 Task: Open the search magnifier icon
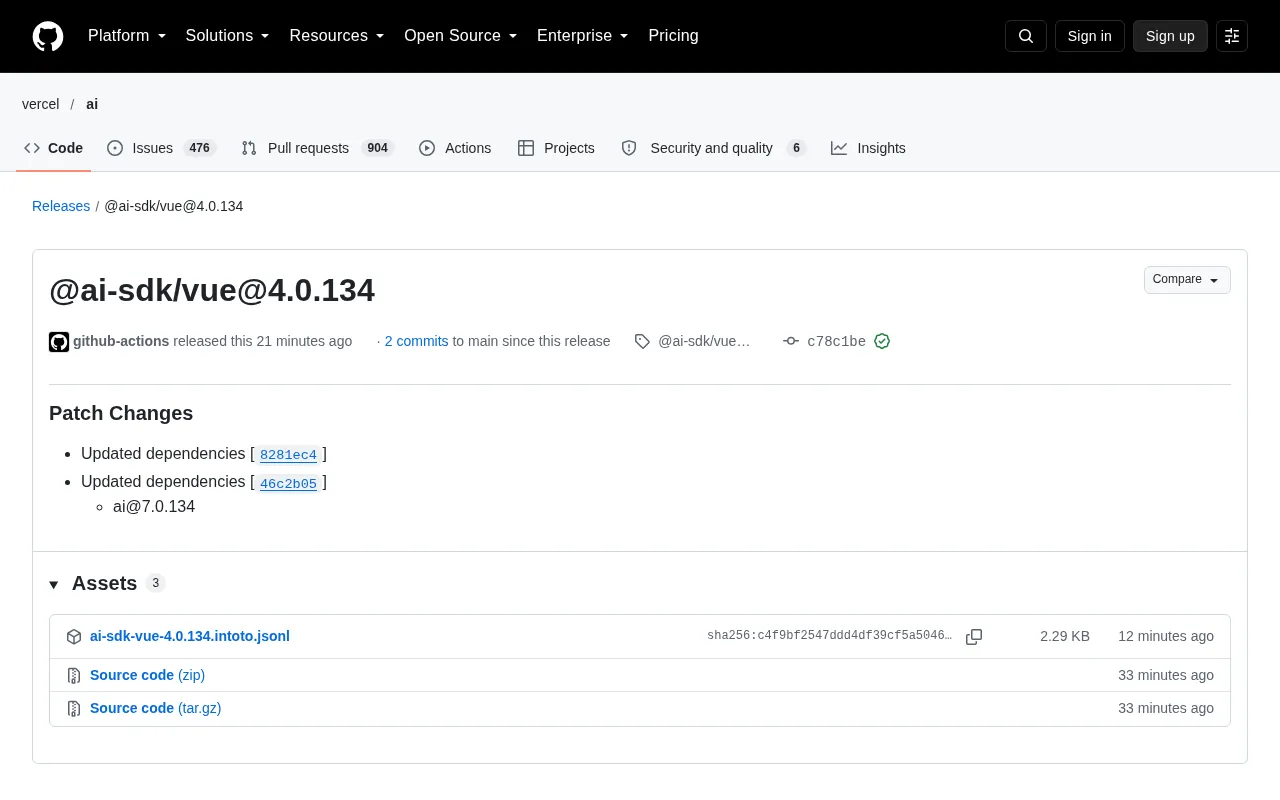[1026, 36]
